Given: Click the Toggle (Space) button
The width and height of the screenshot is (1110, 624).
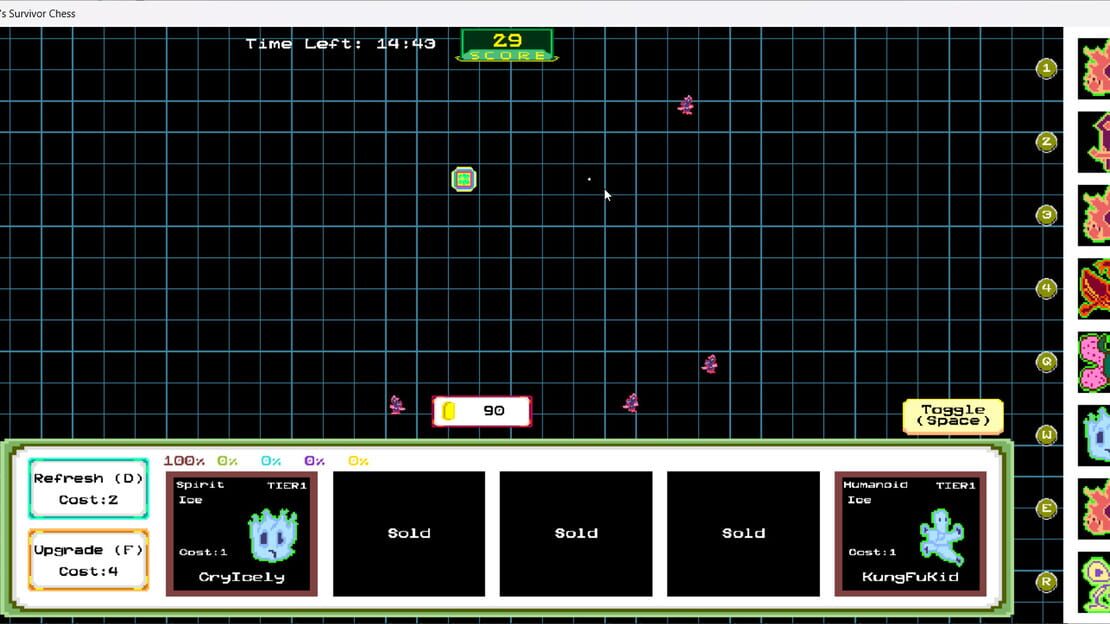Looking at the screenshot, I should [x=953, y=415].
